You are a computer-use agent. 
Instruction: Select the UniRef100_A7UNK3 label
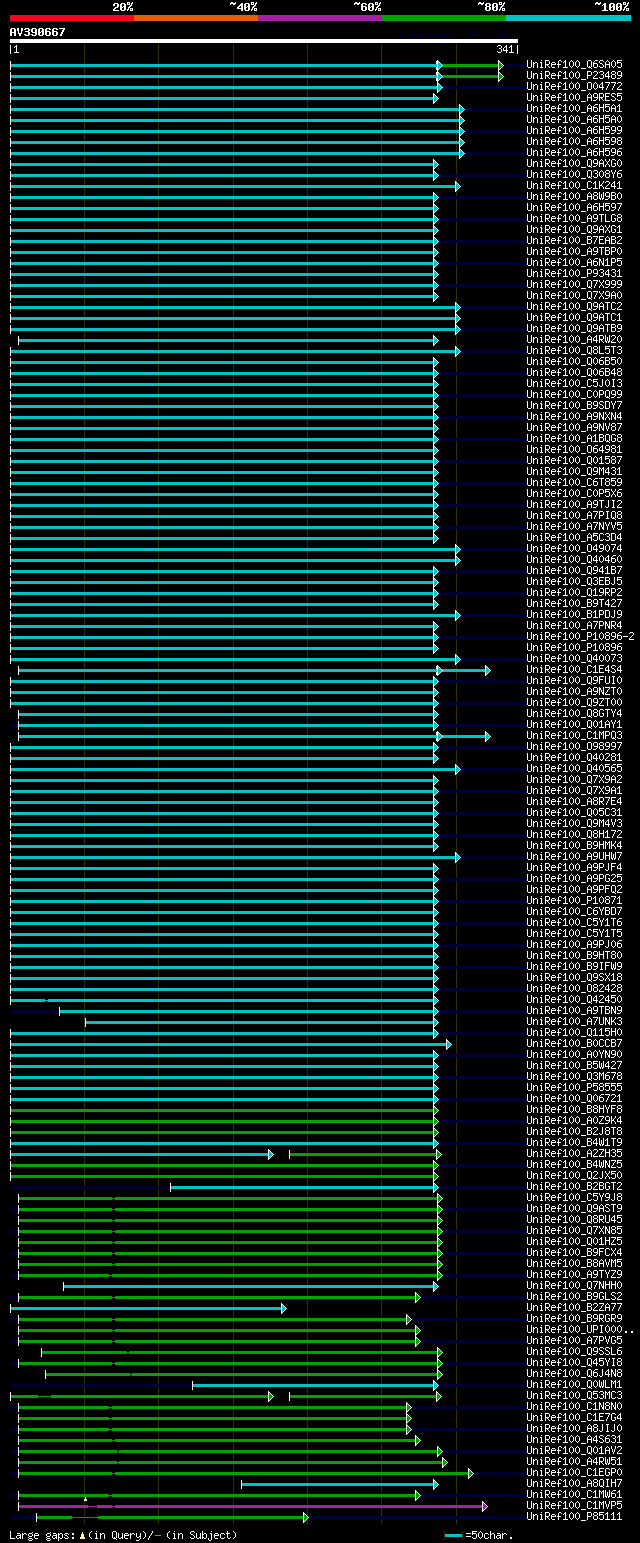click(574, 1021)
